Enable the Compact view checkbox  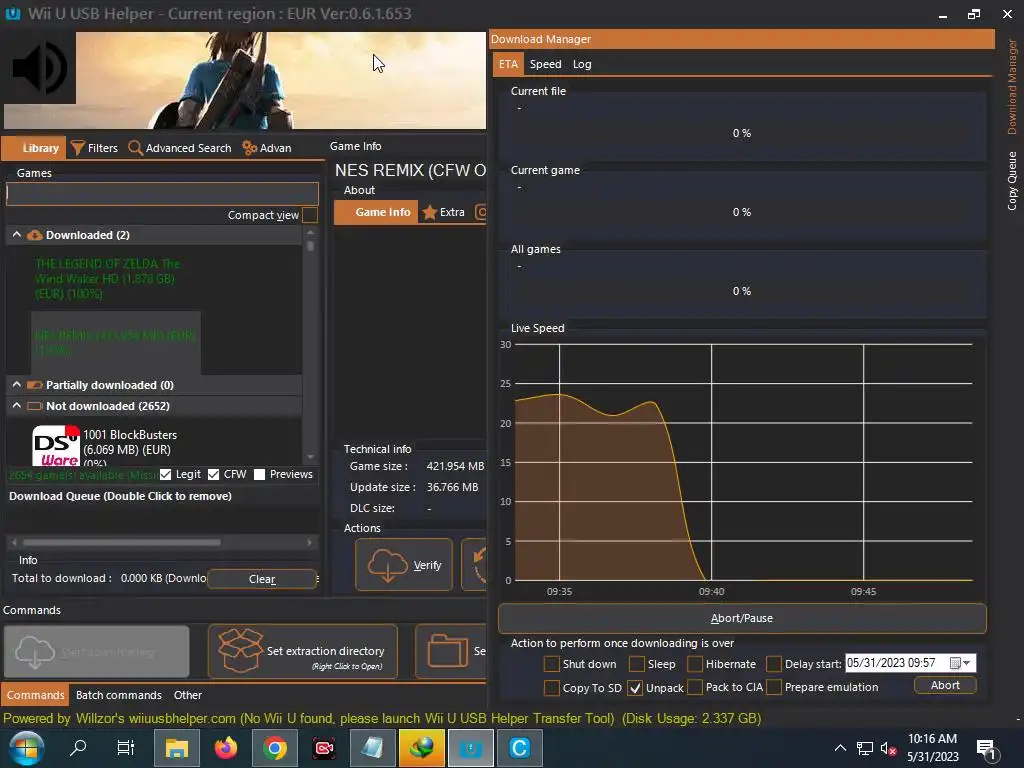[310, 215]
